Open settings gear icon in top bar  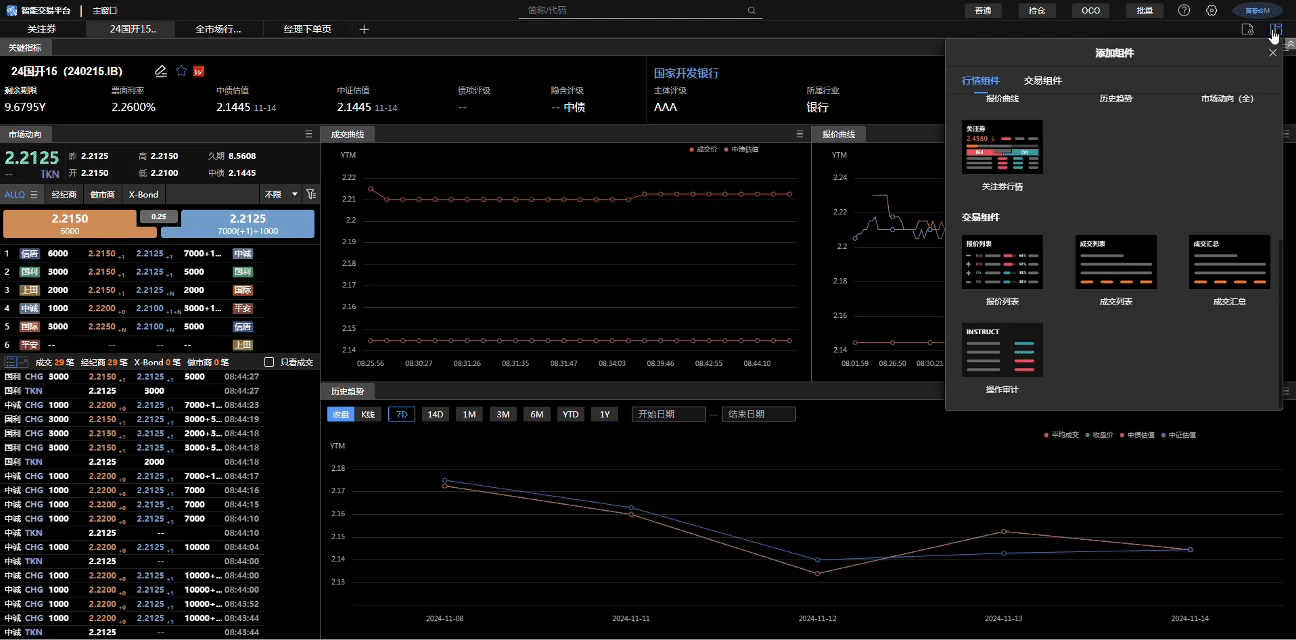(x=1211, y=10)
